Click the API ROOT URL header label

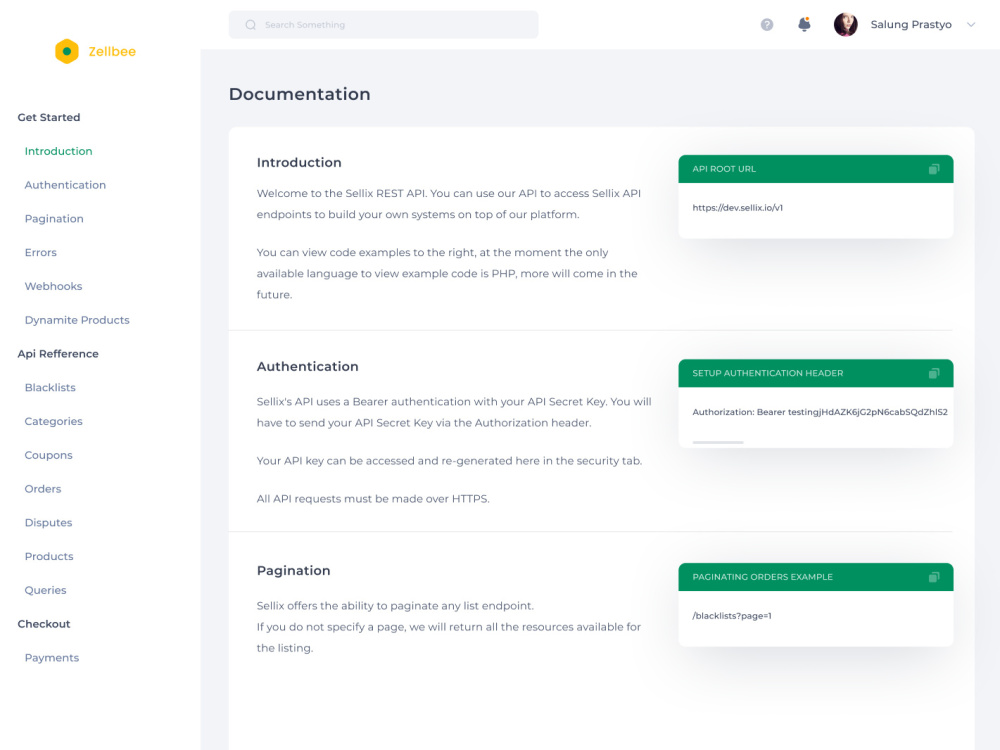click(724, 169)
